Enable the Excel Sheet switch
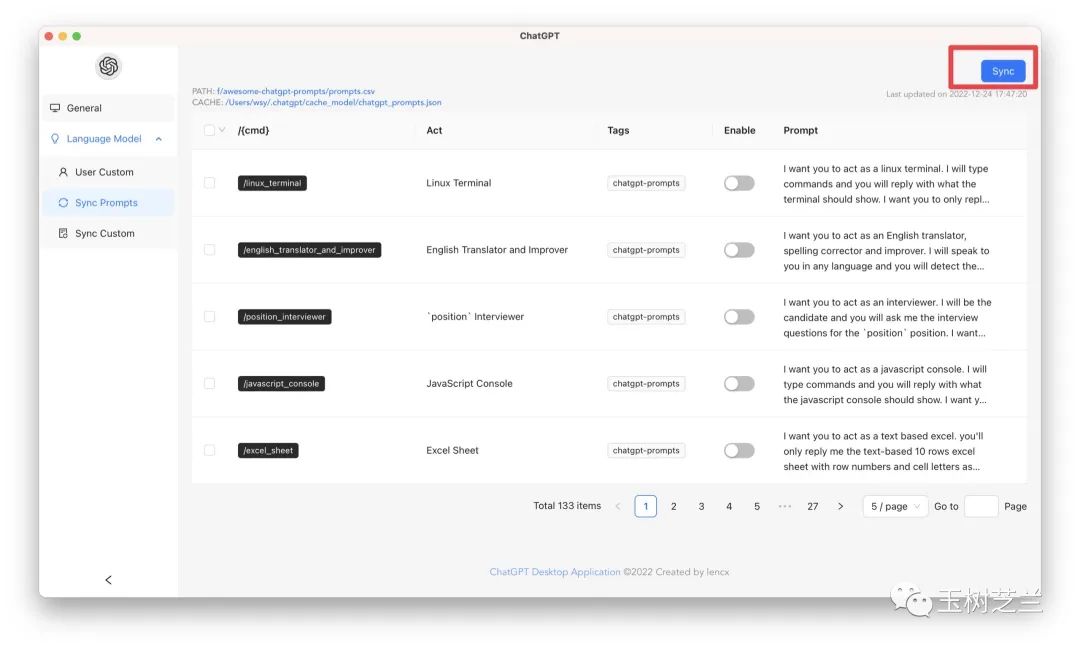Image resolution: width=1080 pixels, height=649 pixels. [739, 451]
